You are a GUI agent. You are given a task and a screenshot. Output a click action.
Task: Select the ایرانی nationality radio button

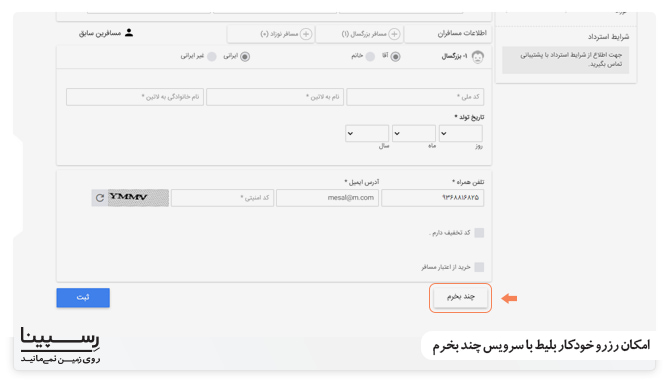click(x=245, y=56)
